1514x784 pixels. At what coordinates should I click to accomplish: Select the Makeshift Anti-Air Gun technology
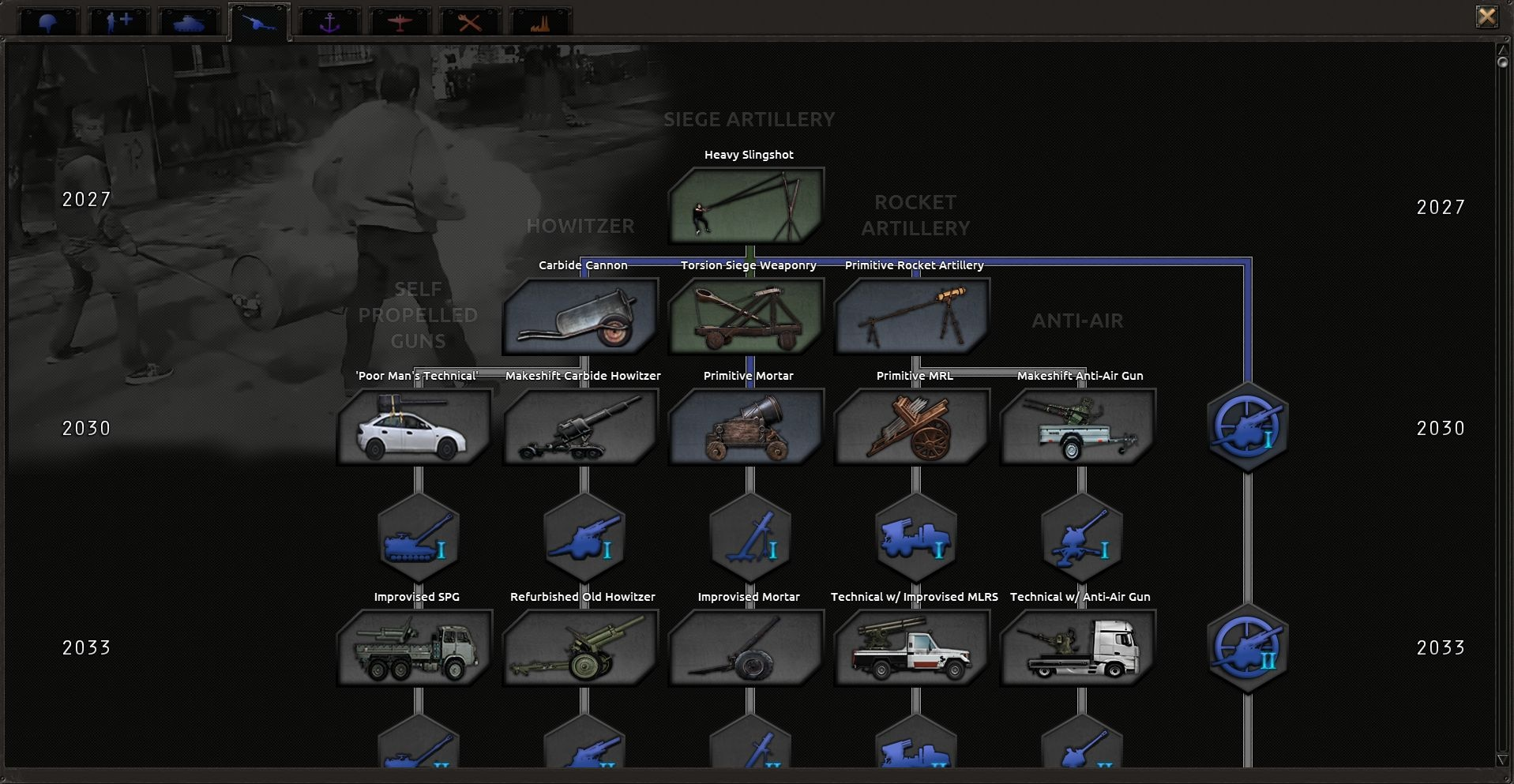pos(1078,426)
